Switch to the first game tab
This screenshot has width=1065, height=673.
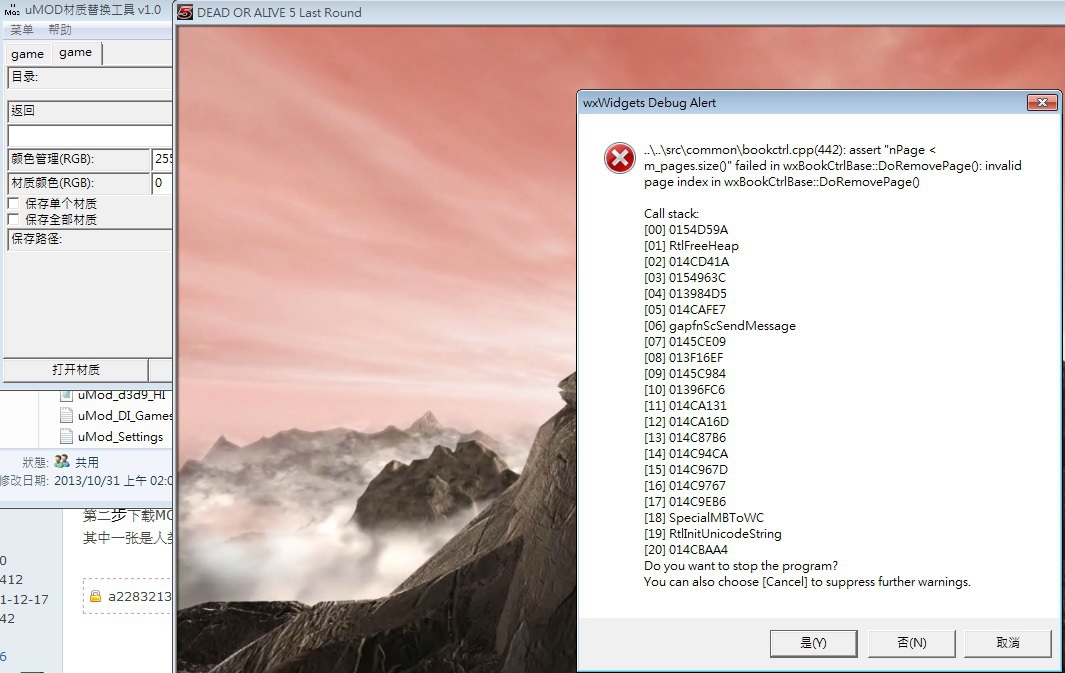coord(28,54)
